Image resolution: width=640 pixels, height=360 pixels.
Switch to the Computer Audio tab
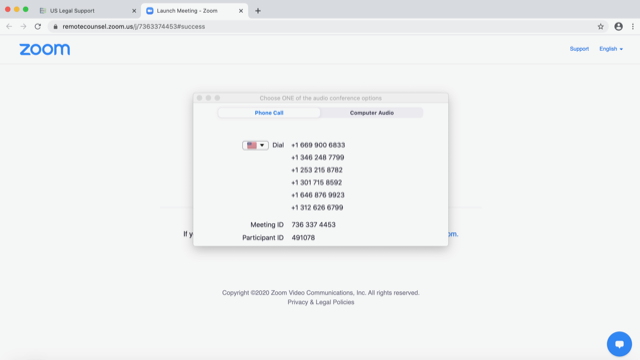coord(371,113)
